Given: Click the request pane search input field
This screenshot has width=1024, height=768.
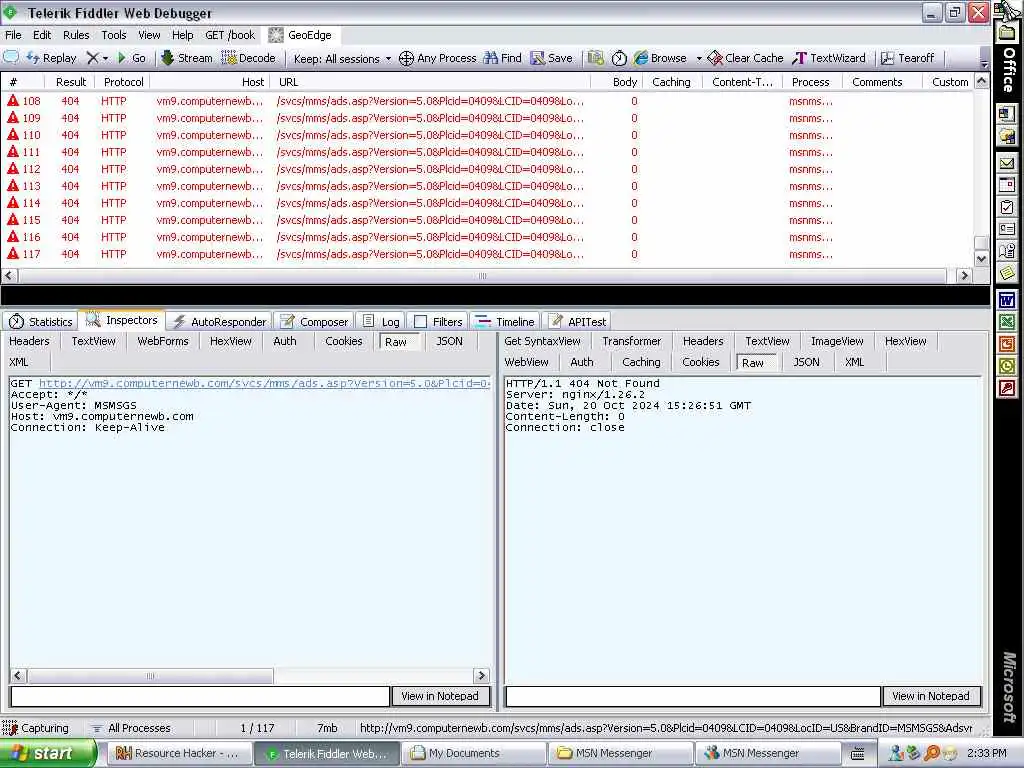Looking at the screenshot, I should 200,696.
